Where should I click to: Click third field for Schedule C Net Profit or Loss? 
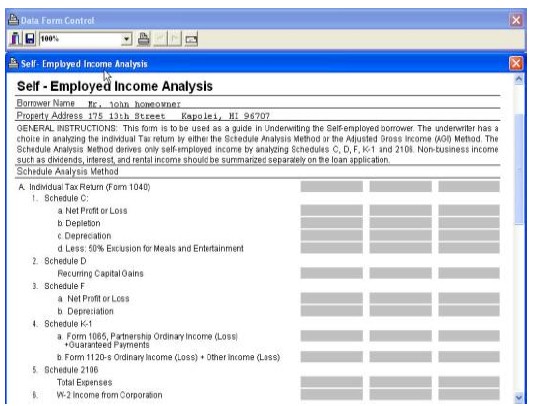pyautogui.click(x=469, y=210)
